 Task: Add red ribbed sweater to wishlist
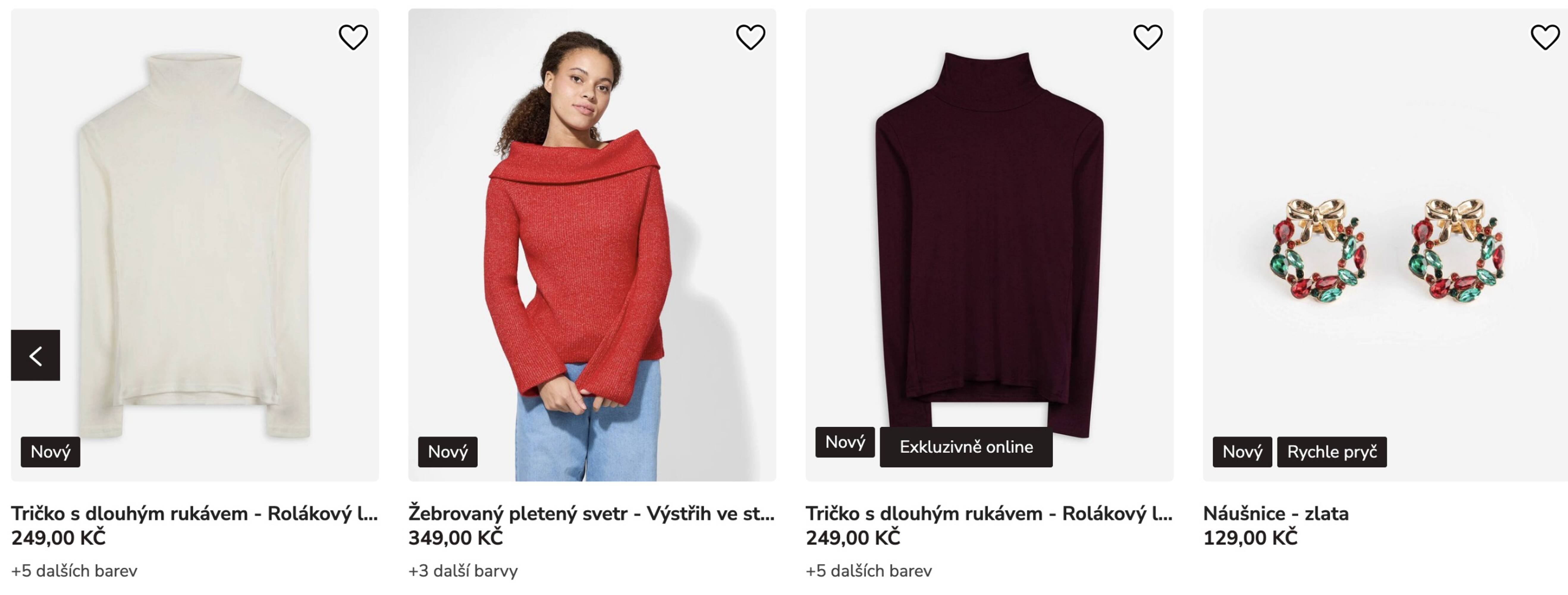tap(750, 37)
